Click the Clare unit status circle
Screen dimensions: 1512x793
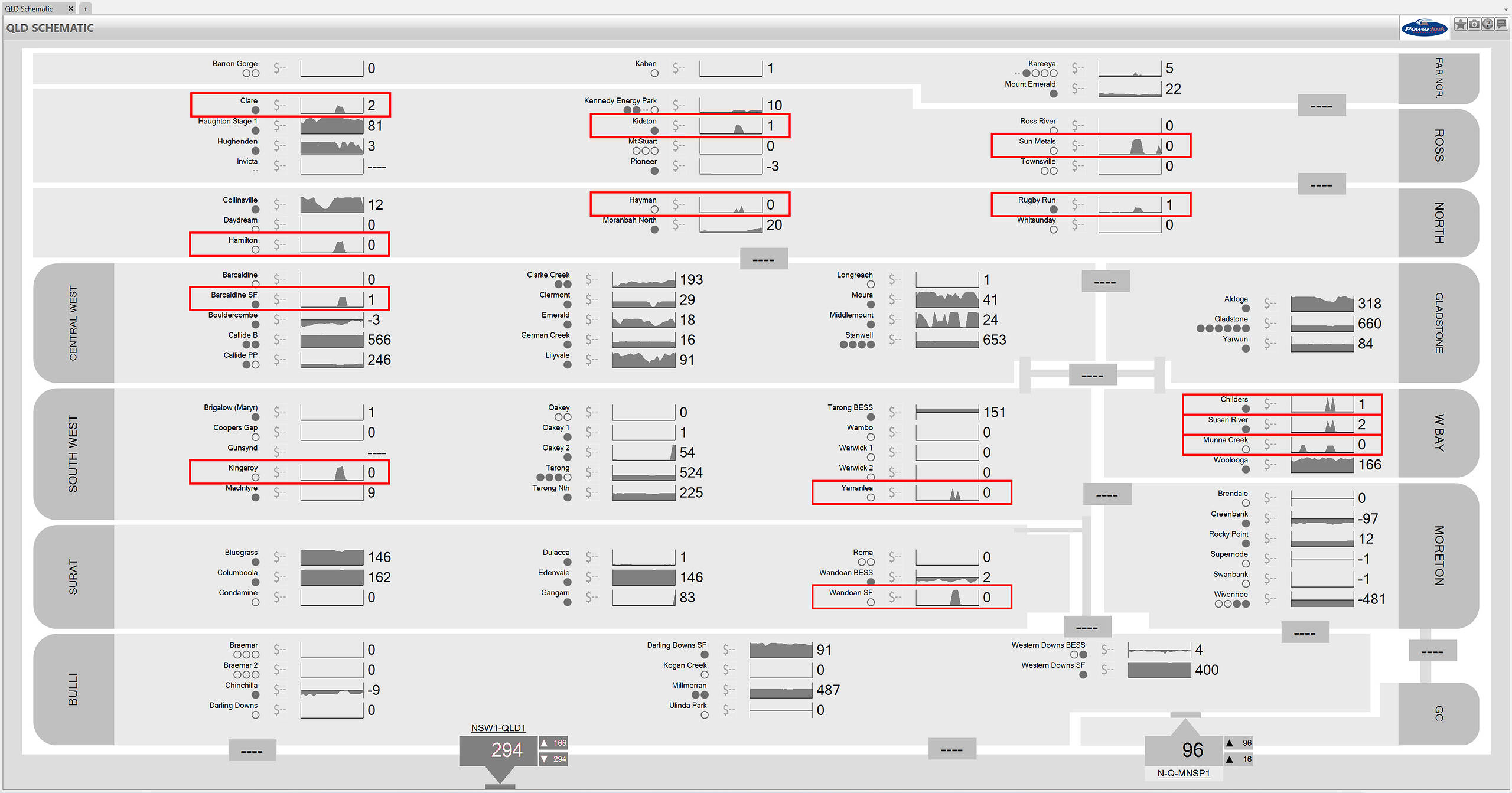255,110
